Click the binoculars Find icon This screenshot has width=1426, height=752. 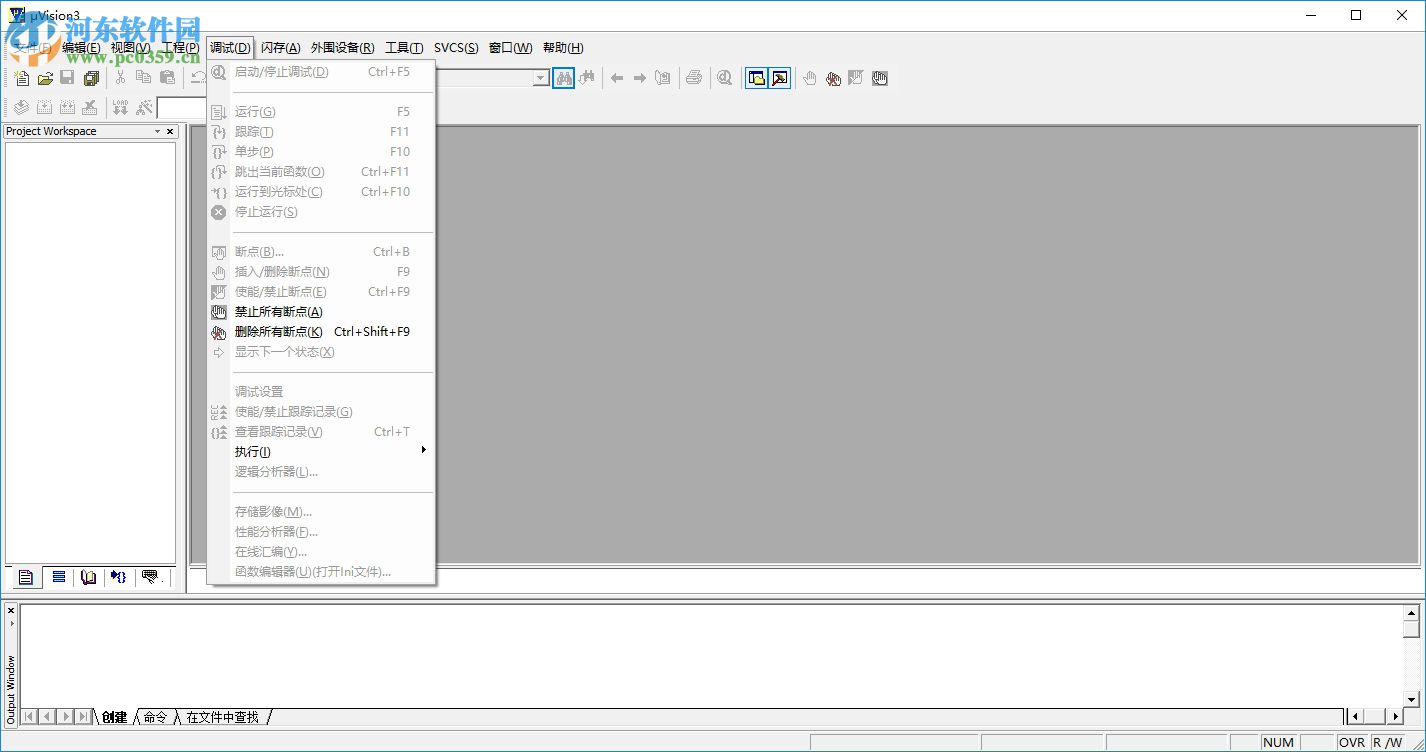pos(564,78)
